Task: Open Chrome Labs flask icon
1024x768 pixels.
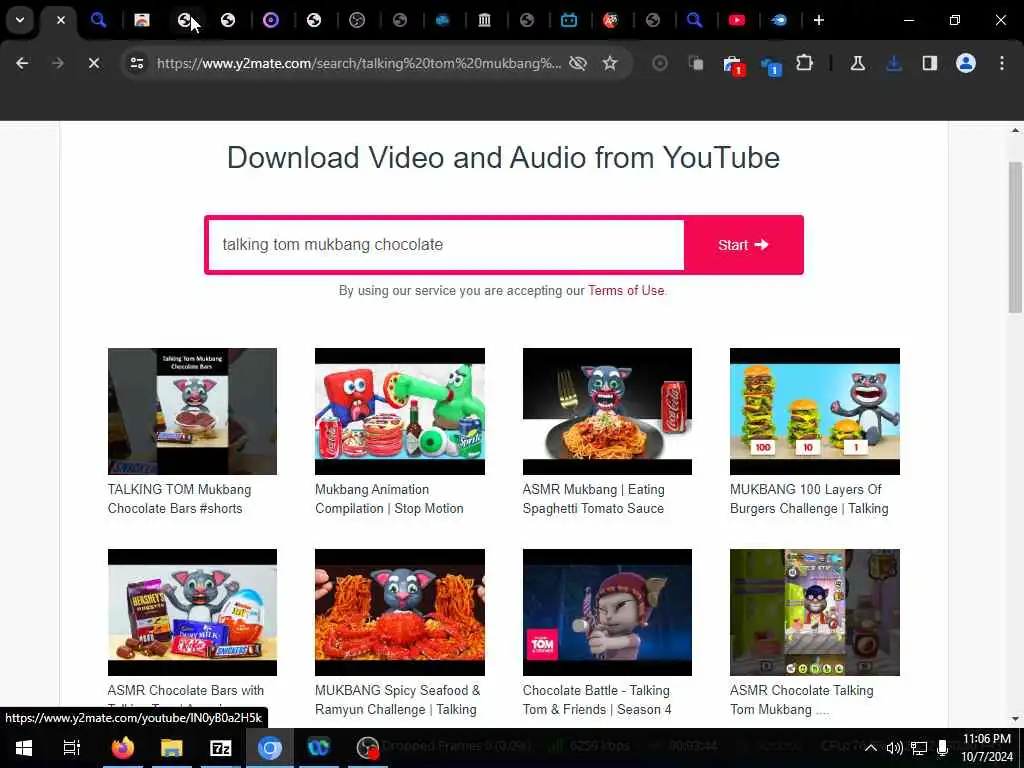Action: coord(857,63)
